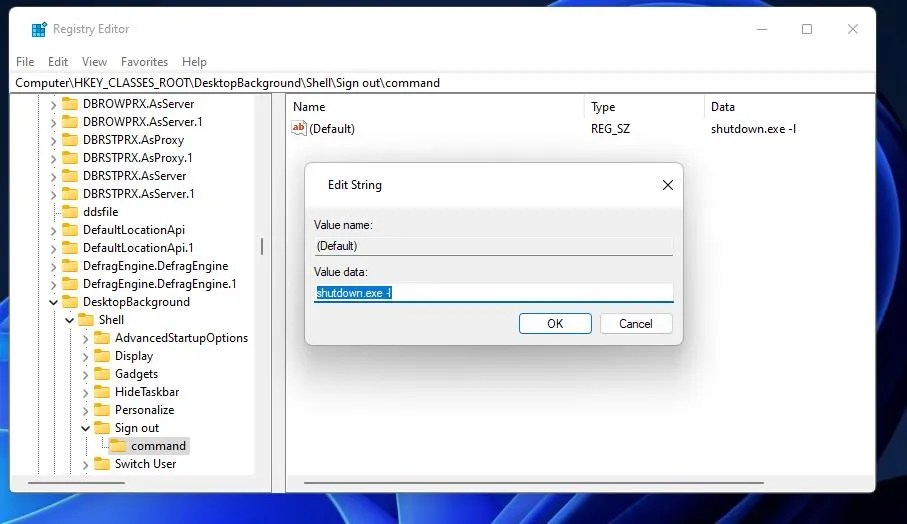Confirm the Edit String dialog with OK
Image resolution: width=907 pixels, height=524 pixels.
[x=555, y=323]
